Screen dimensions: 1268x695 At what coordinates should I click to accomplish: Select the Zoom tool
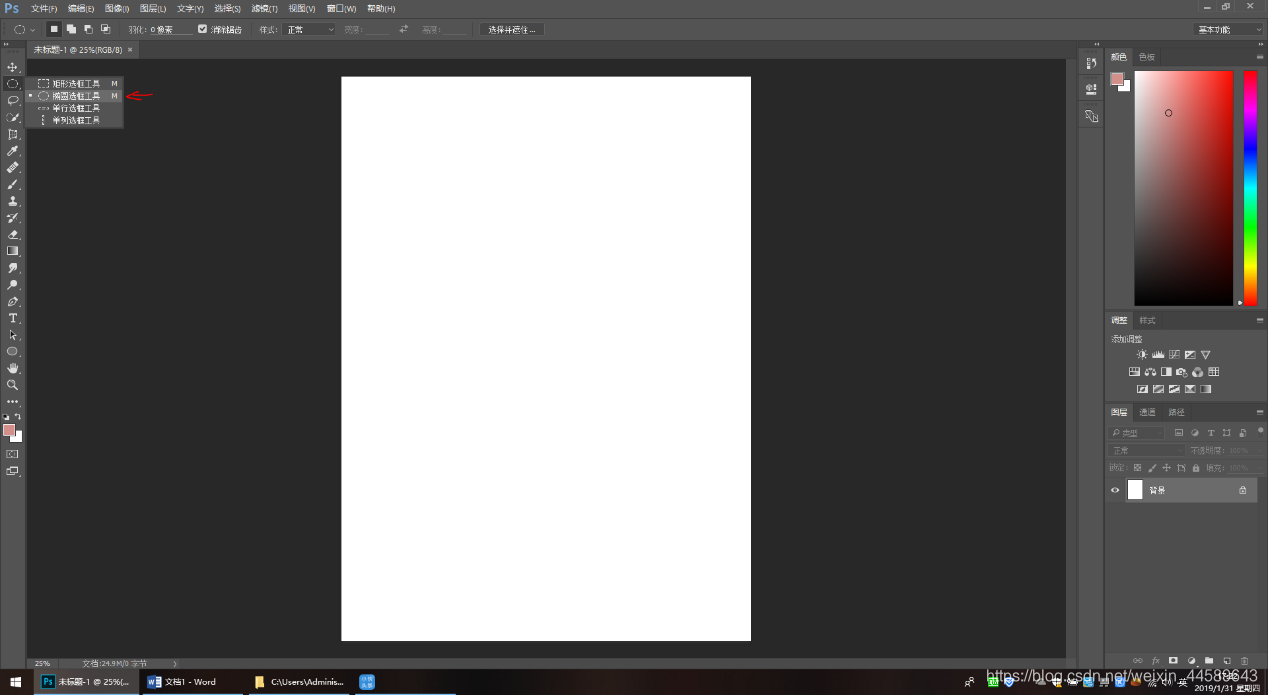[x=13, y=385]
